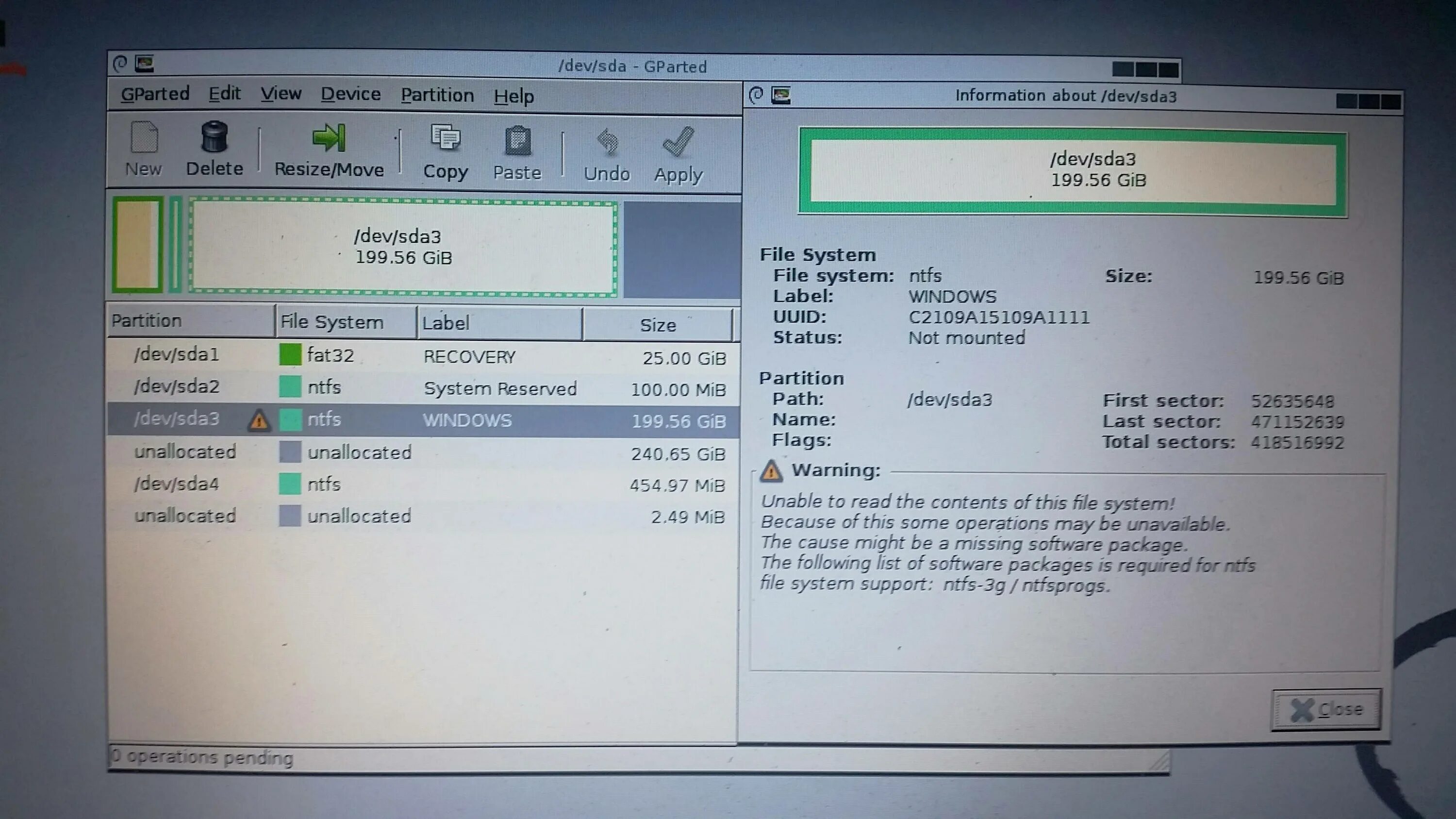Click the Apply checkmark icon
1456x819 pixels.
(x=678, y=142)
